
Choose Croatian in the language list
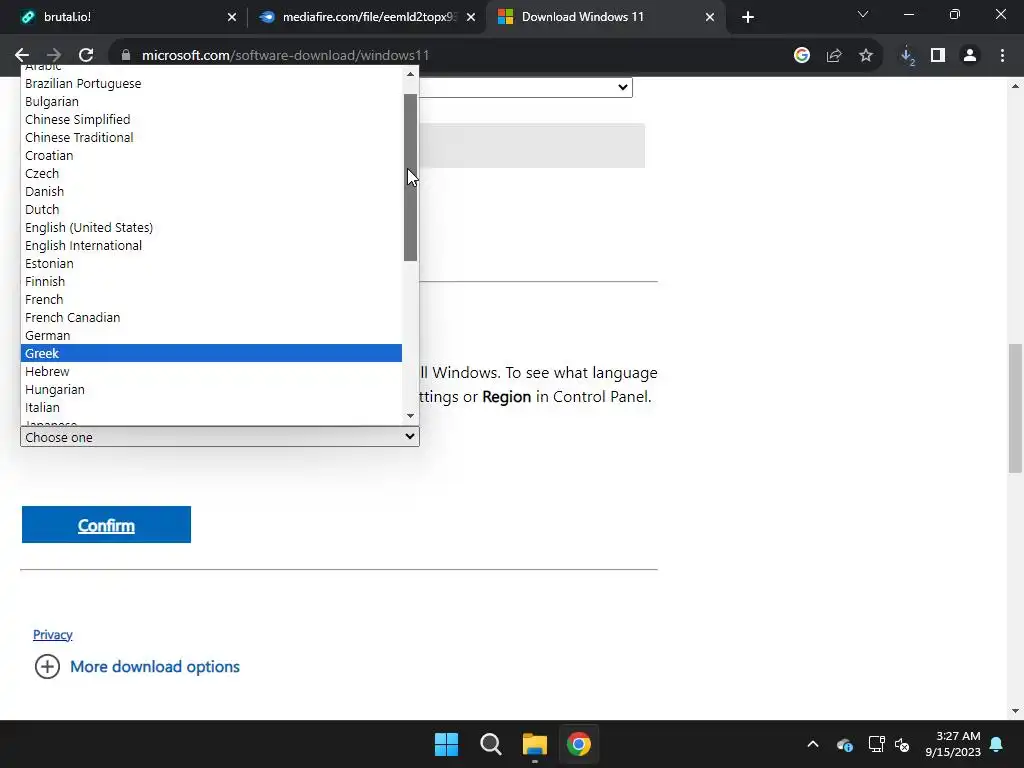[x=211, y=155]
